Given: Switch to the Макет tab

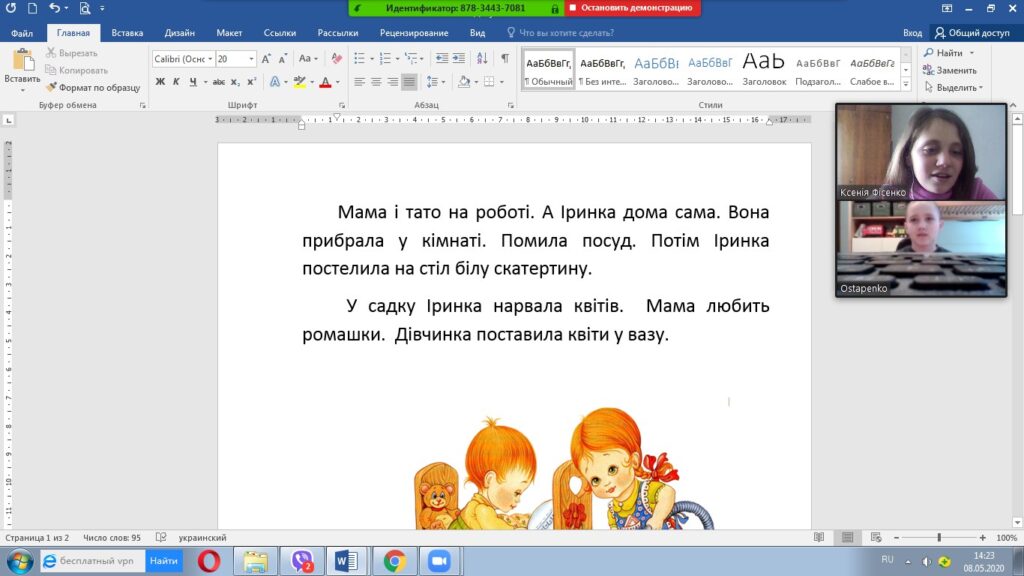Looking at the screenshot, I should click(229, 33).
